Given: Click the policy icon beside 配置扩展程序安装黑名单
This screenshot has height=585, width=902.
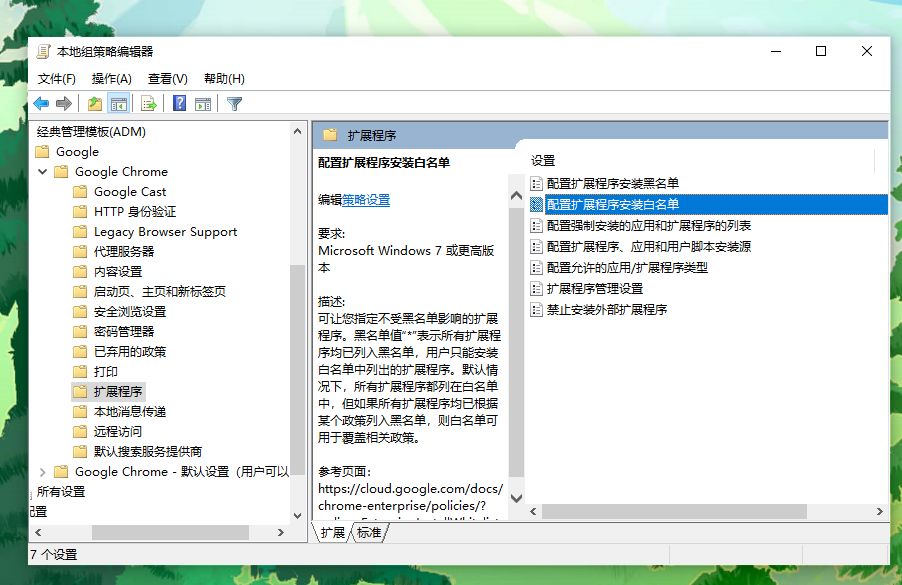Looking at the screenshot, I should click(536, 183).
